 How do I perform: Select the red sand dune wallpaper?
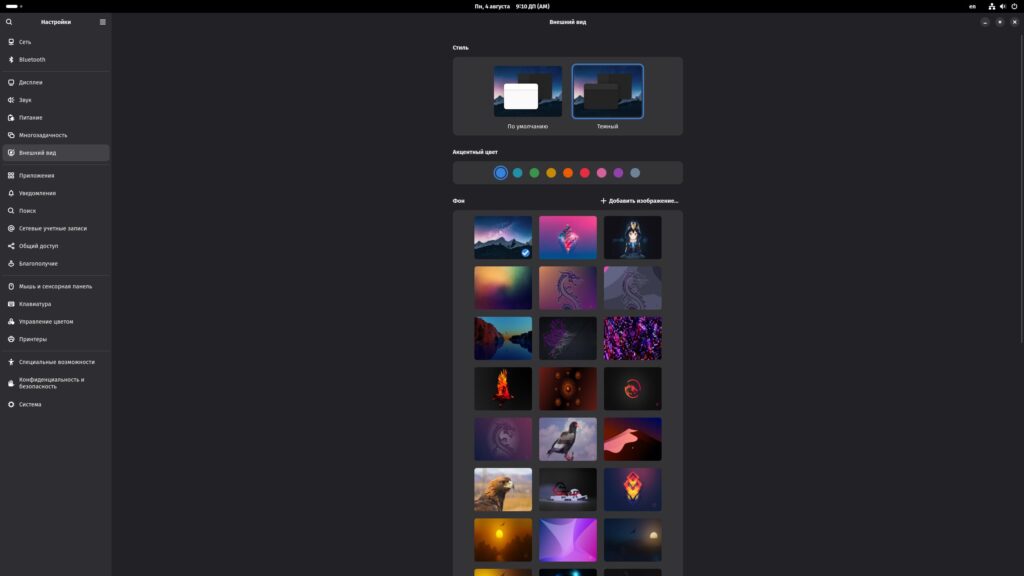[633, 440]
